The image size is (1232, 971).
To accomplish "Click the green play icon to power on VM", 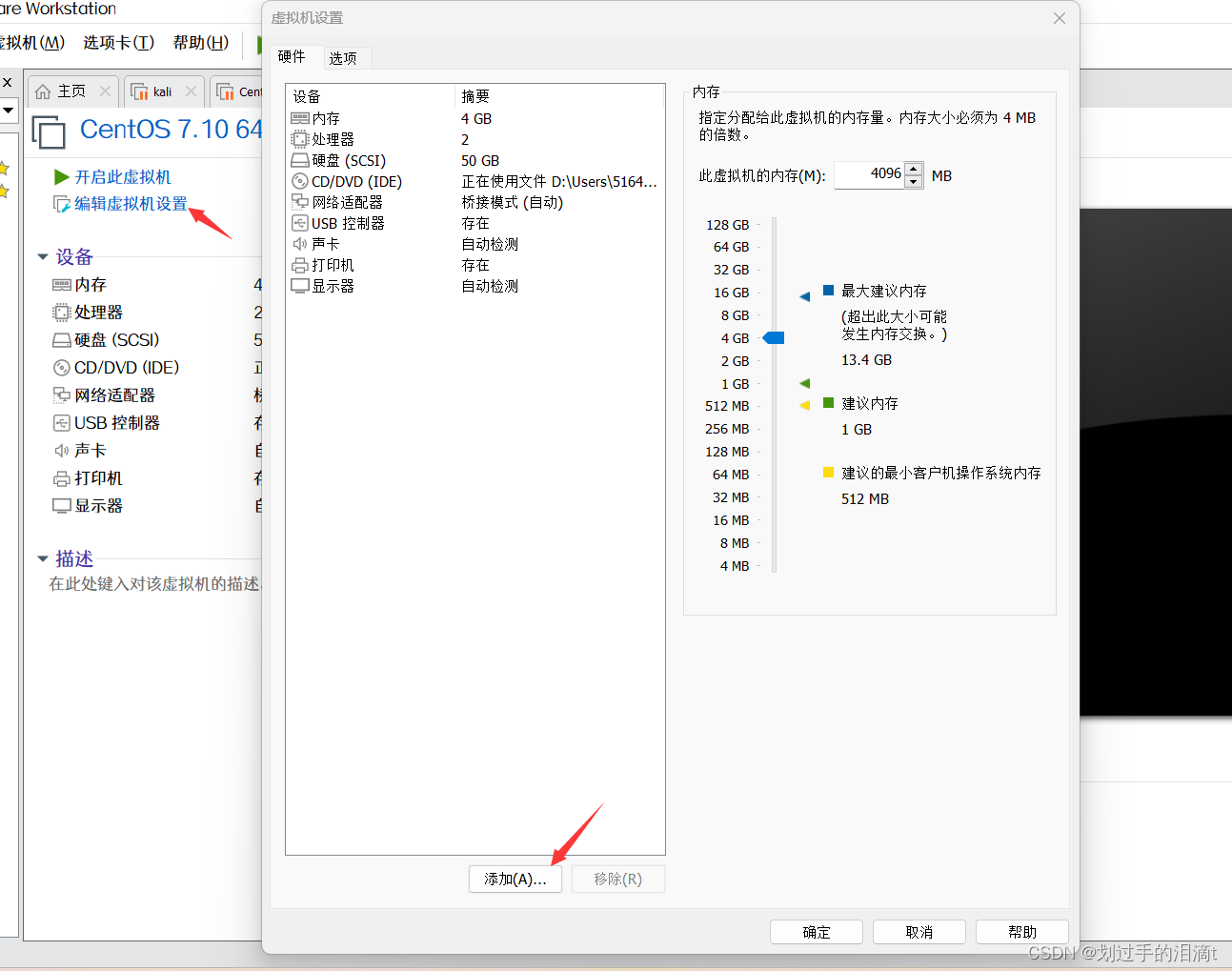I will 62,177.
